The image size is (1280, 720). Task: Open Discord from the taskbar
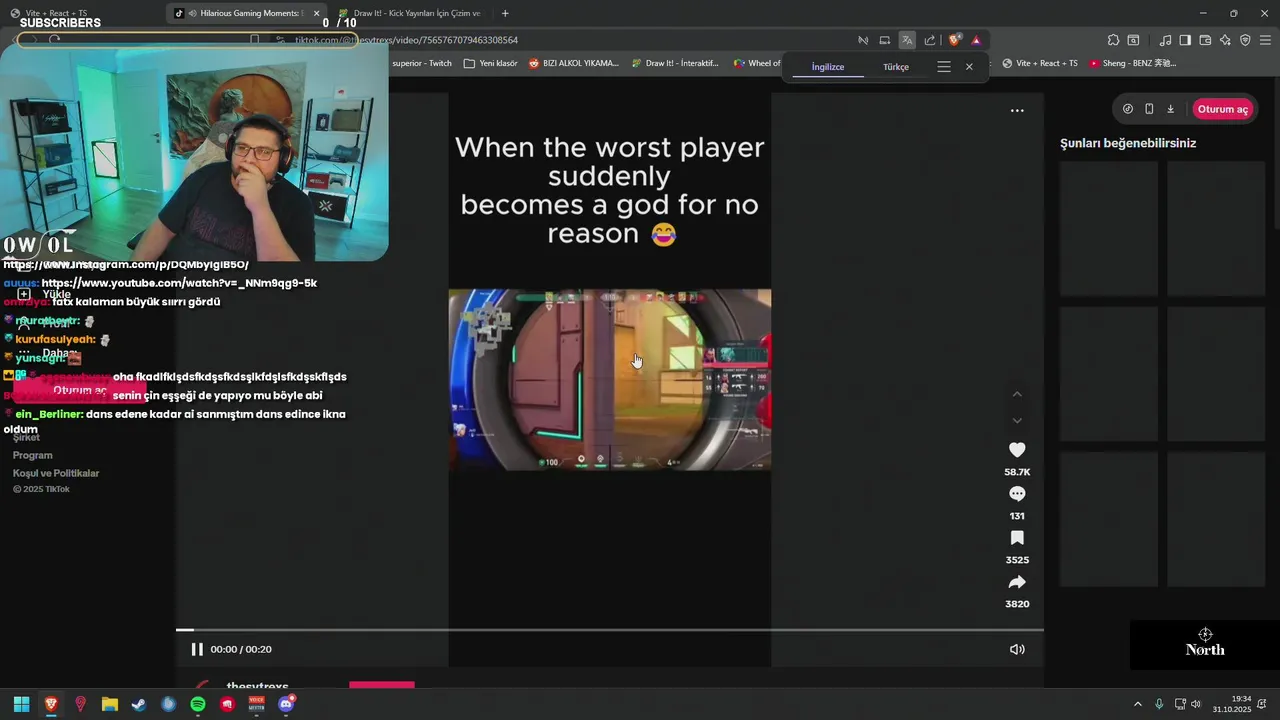[x=287, y=704]
